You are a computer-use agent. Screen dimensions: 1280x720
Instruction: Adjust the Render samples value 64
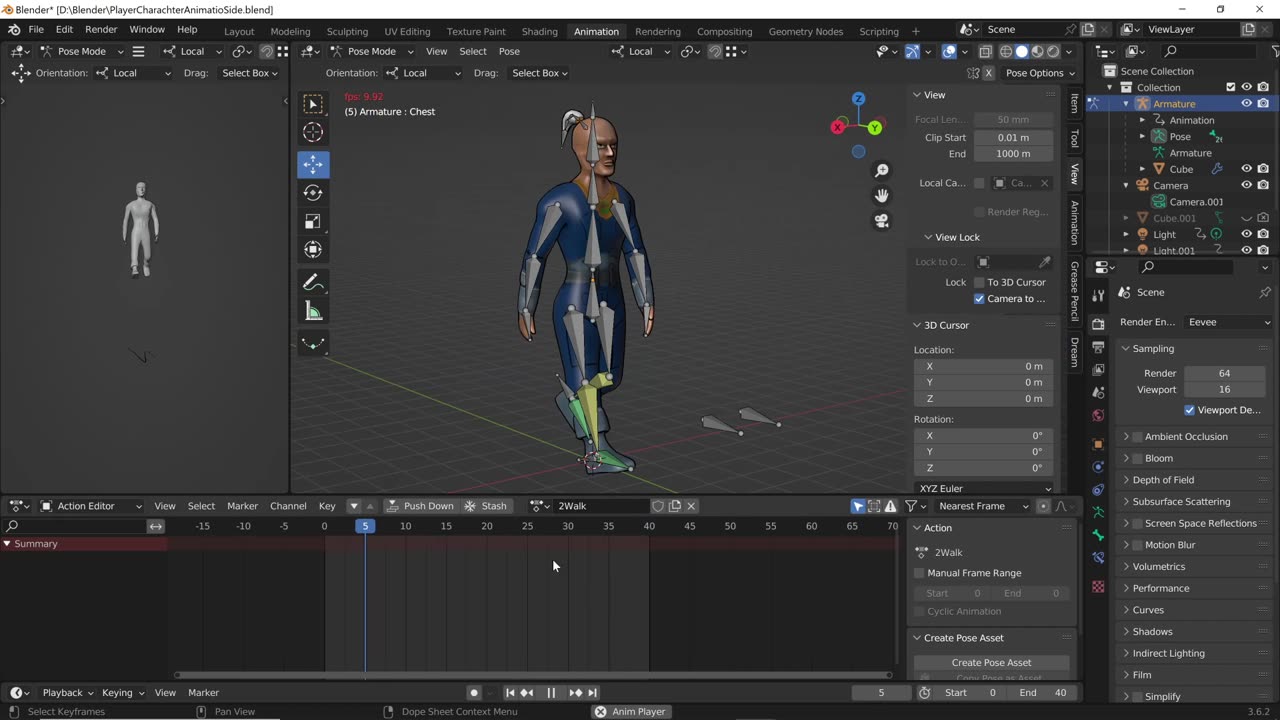point(1224,373)
